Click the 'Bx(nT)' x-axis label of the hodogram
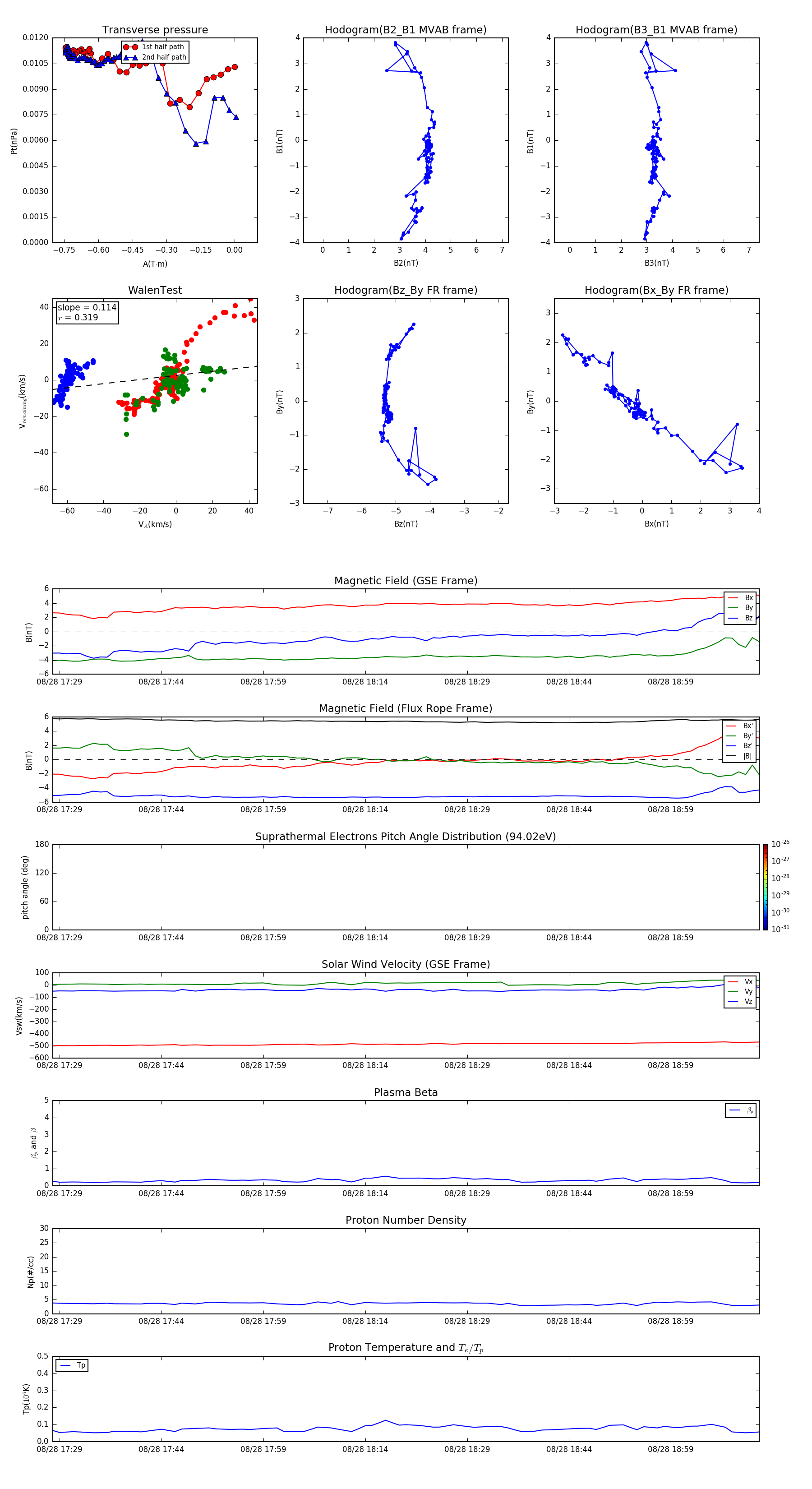This screenshot has height=1489, width=812. coord(656,524)
